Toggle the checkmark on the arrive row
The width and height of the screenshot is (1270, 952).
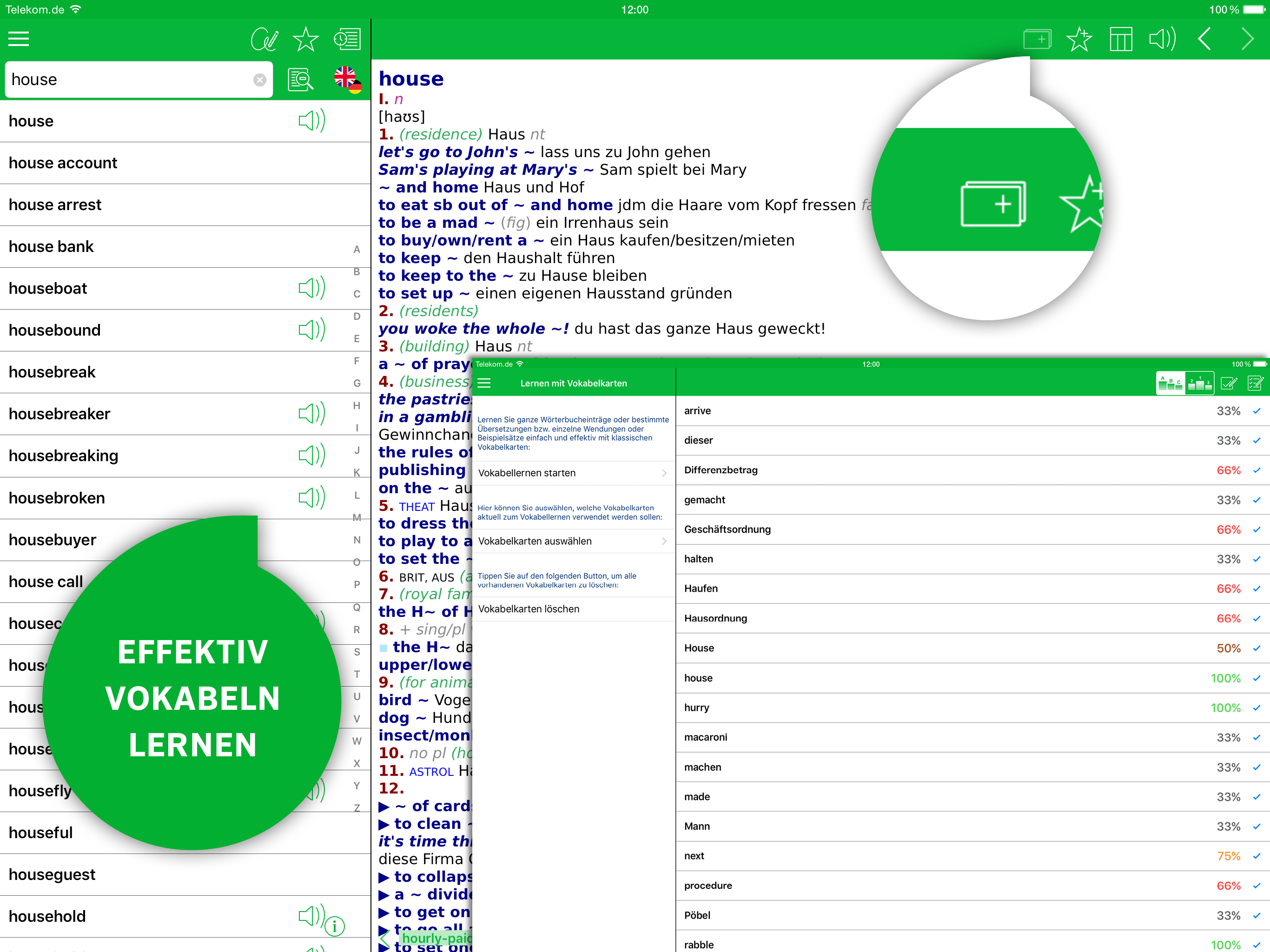pos(1256,411)
